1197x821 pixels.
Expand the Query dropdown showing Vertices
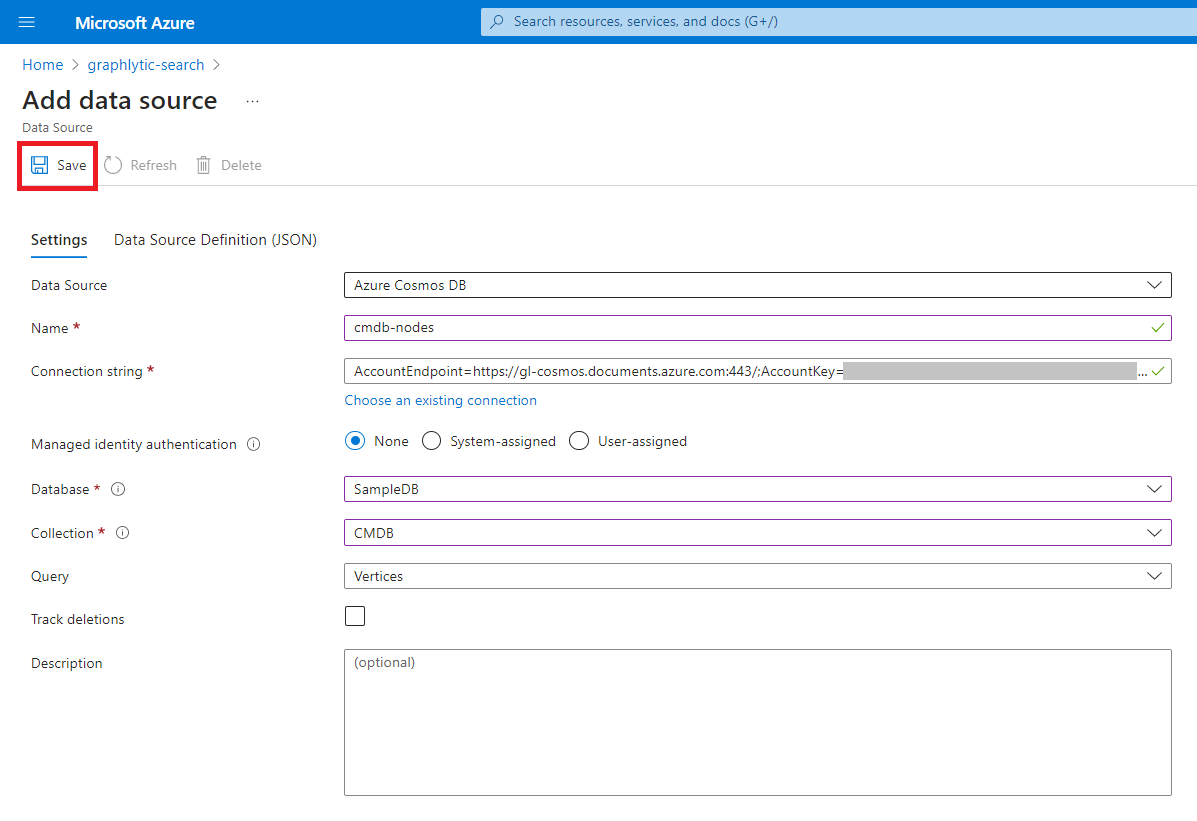point(757,576)
